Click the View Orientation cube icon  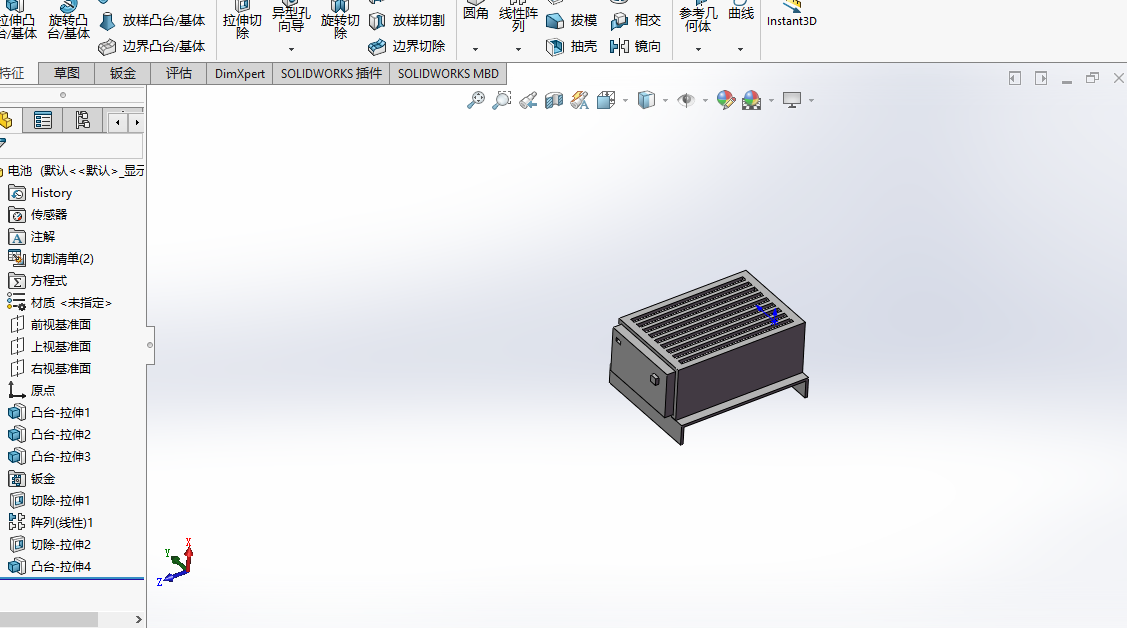(606, 100)
